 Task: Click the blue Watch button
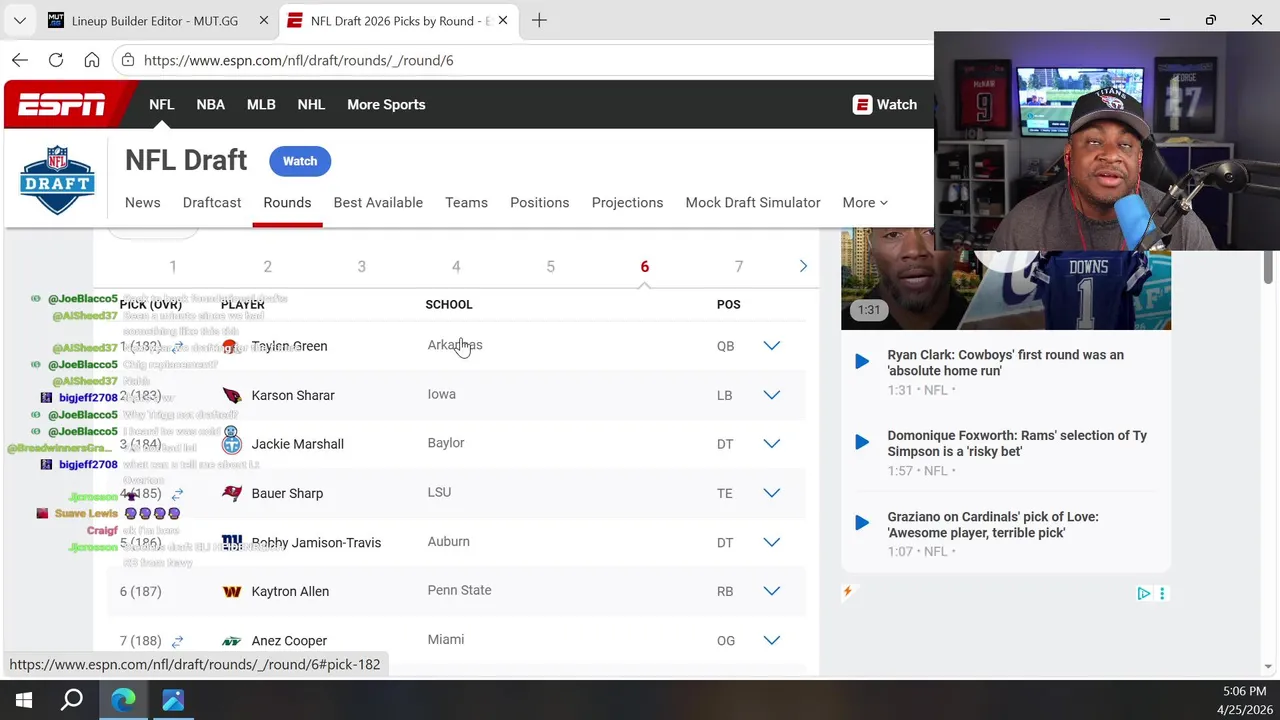[300, 161]
